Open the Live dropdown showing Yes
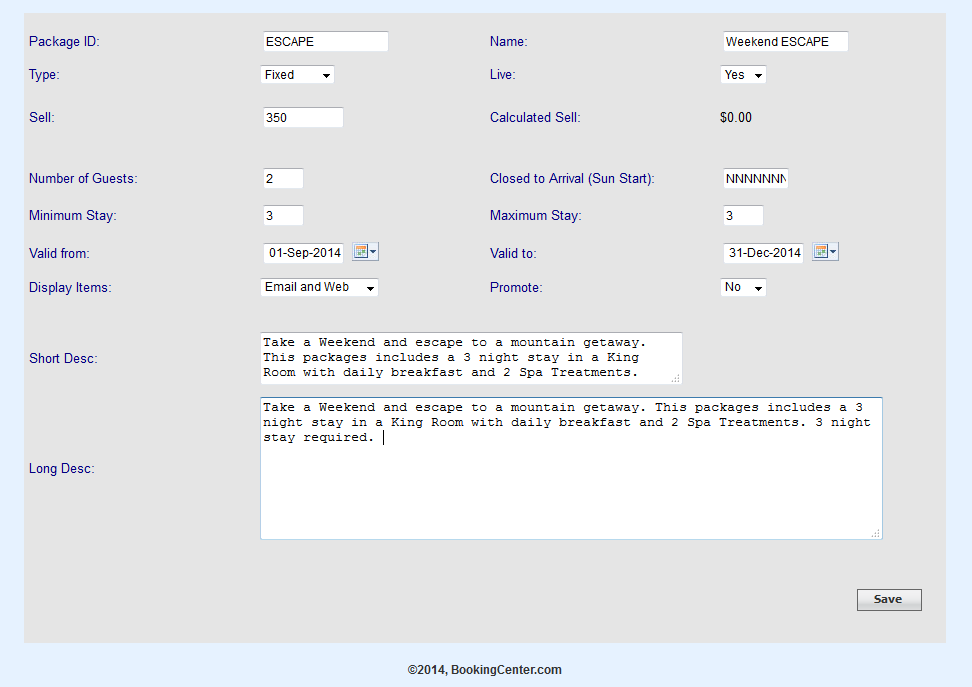972x687 pixels. (x=743, y=75)
